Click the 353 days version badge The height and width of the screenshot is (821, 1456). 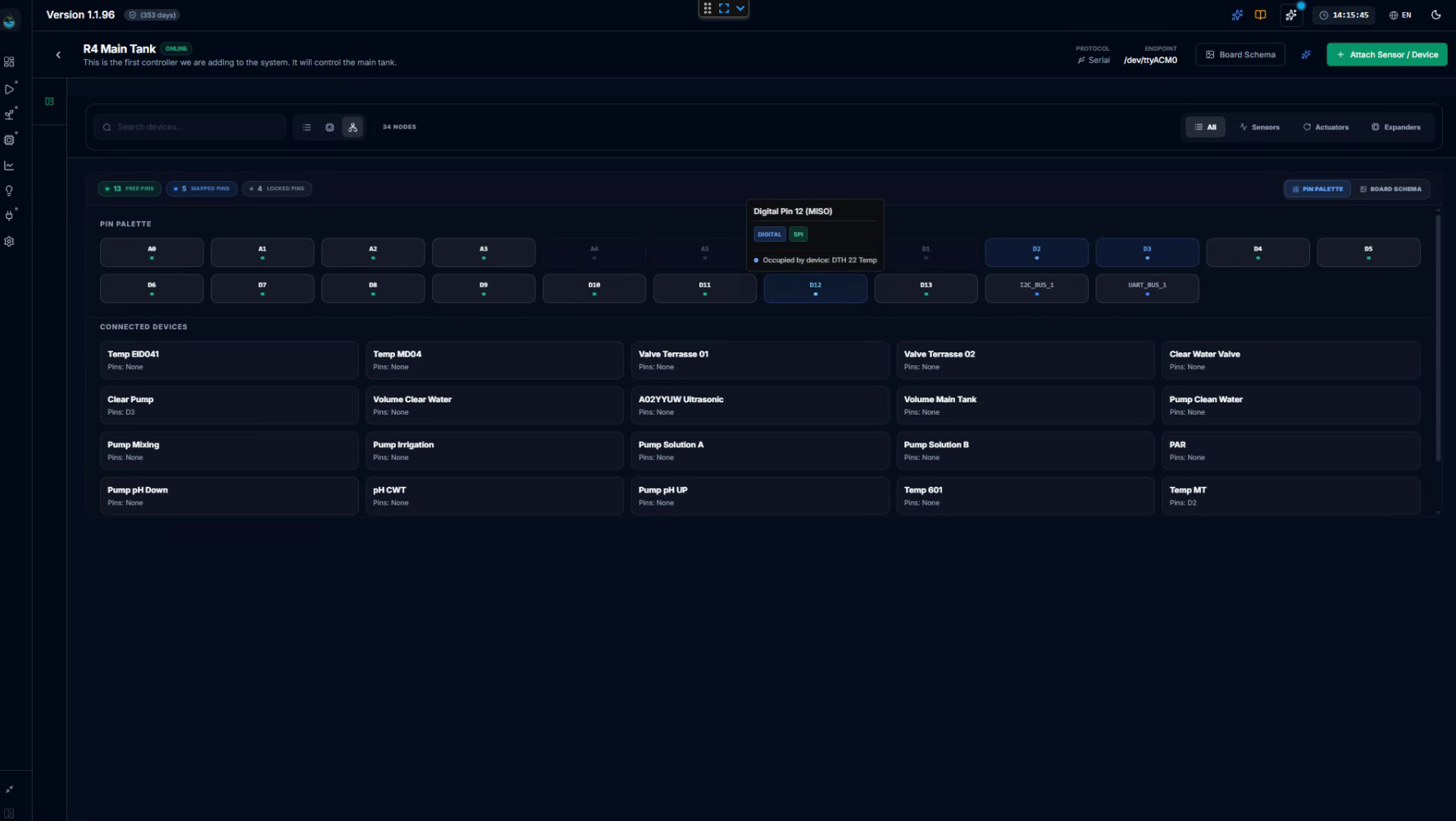pos(152,15)
